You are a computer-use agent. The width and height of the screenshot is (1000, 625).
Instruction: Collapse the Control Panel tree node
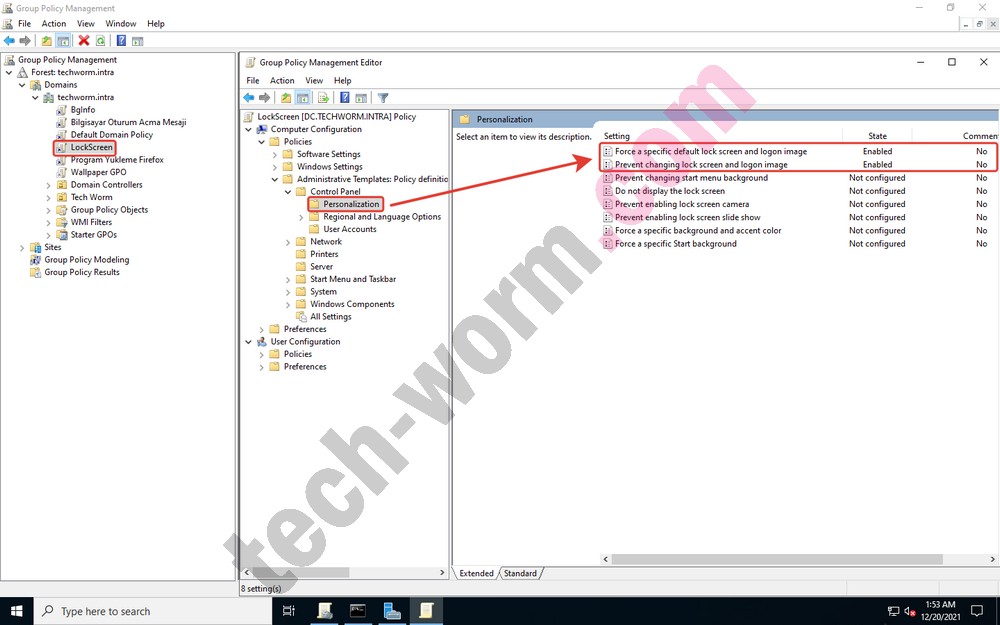[x=288, y=192]
